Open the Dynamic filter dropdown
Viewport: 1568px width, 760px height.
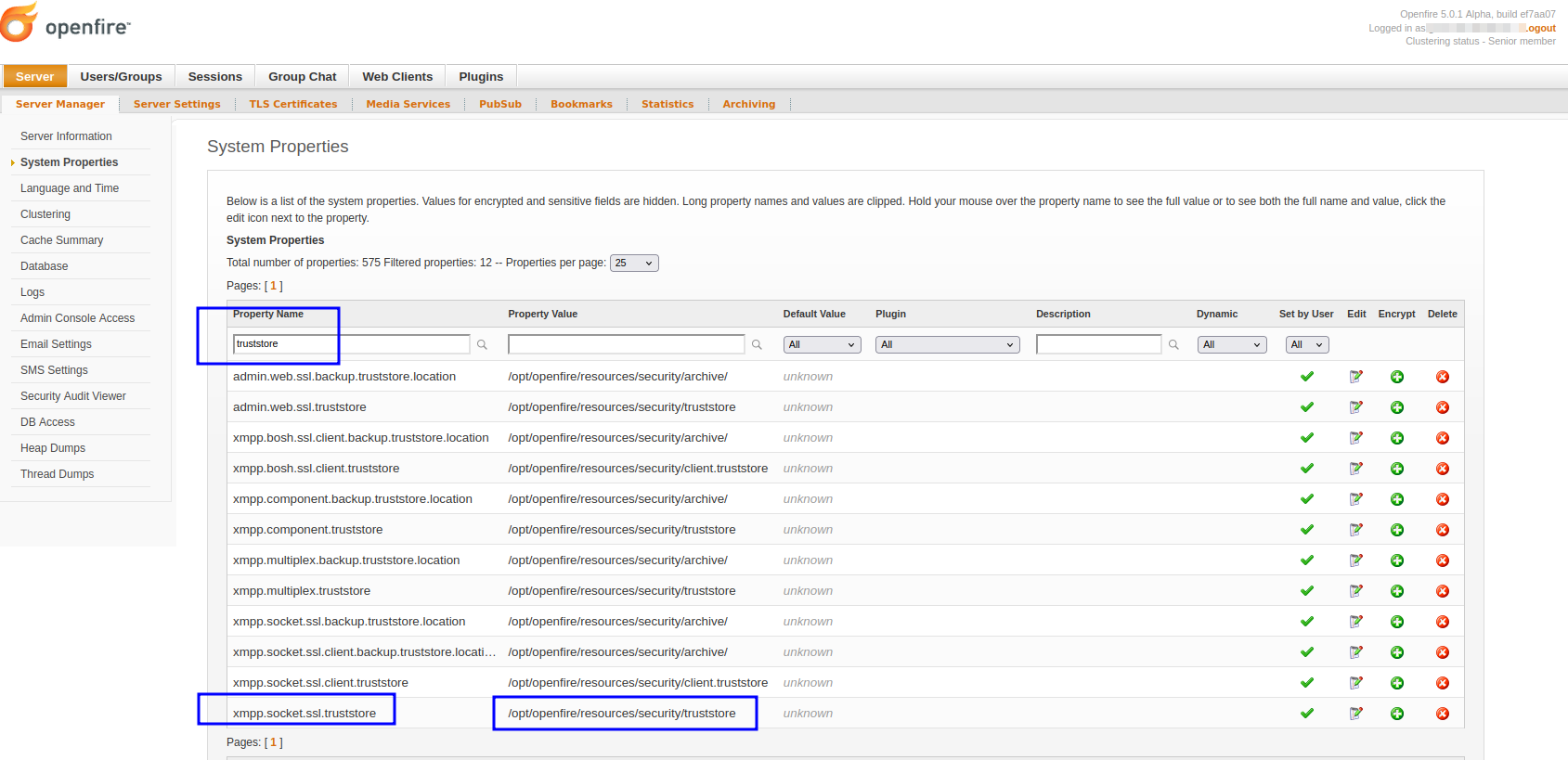(1231, 344)
